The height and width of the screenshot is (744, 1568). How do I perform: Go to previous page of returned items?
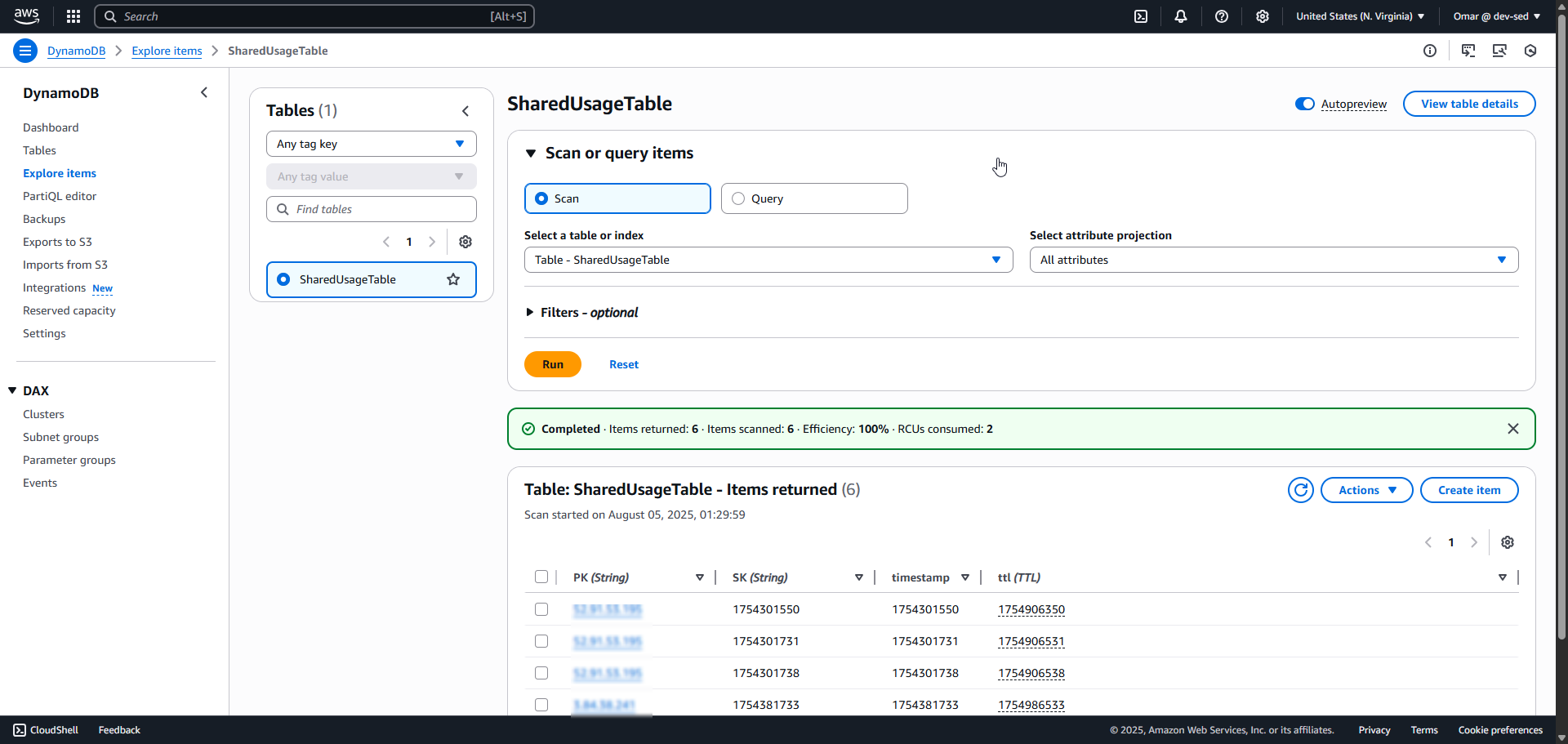click(x=1428, y=542)
